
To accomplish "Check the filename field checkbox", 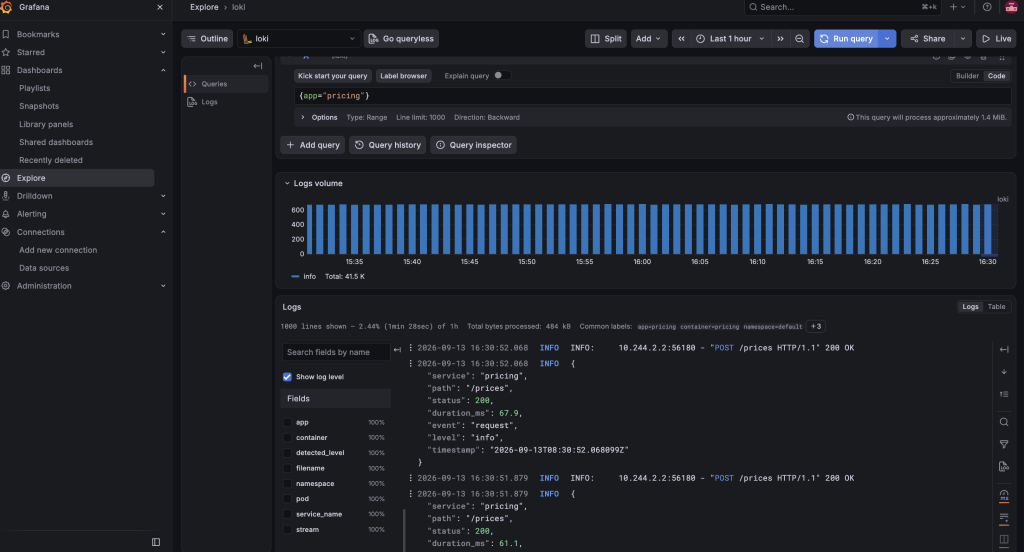I will (x=287, y=468).
